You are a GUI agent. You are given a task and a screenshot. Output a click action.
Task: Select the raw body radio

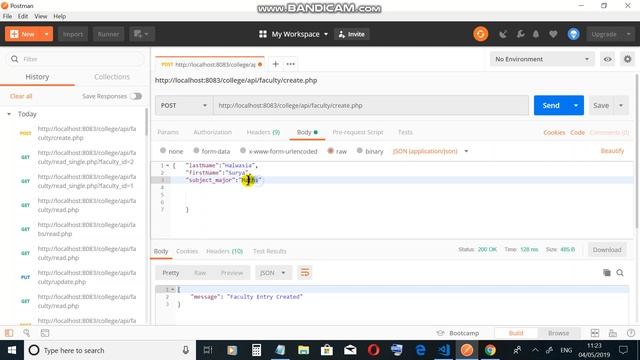click(331, 151)
